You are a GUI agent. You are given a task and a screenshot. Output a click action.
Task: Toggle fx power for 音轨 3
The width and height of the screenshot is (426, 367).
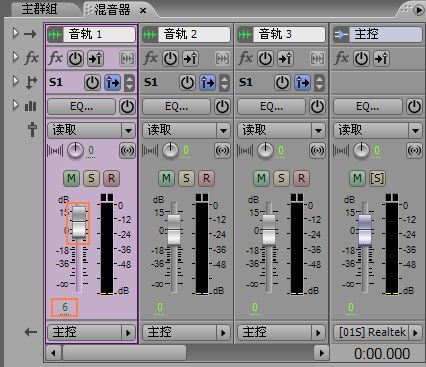point(265,59)
